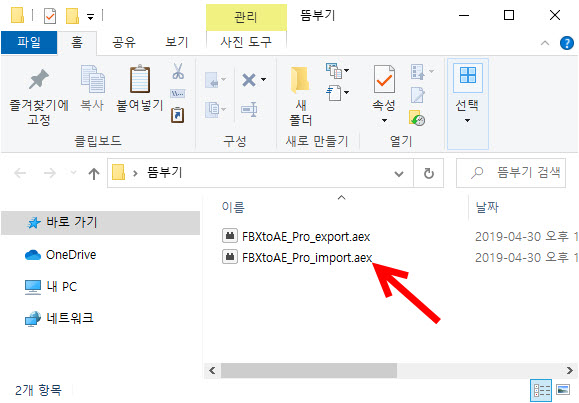
Task: Collapse the ribbon with chevron
Action: click(x=545, y=43)
